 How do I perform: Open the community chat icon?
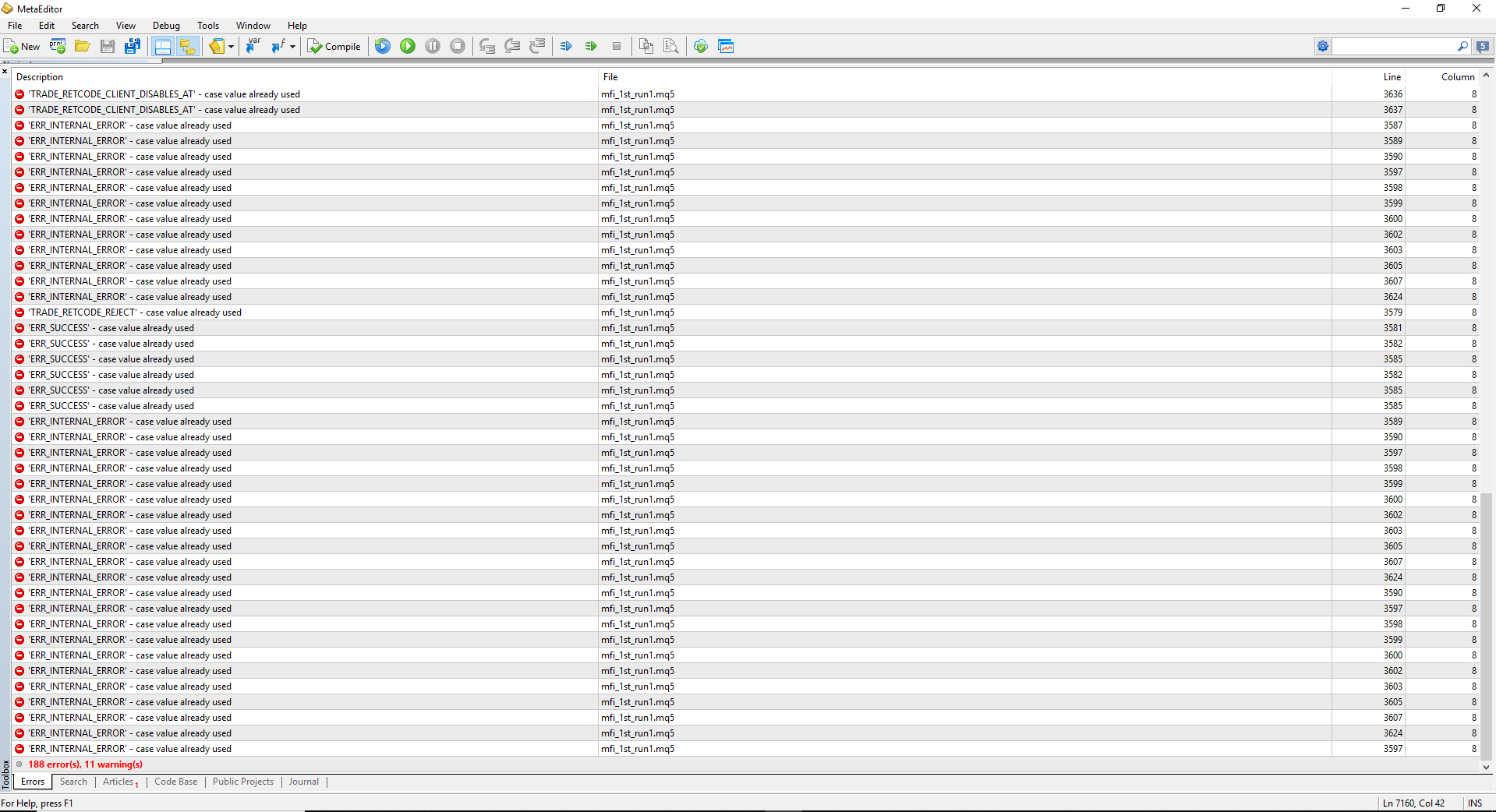coord(1484,47)
